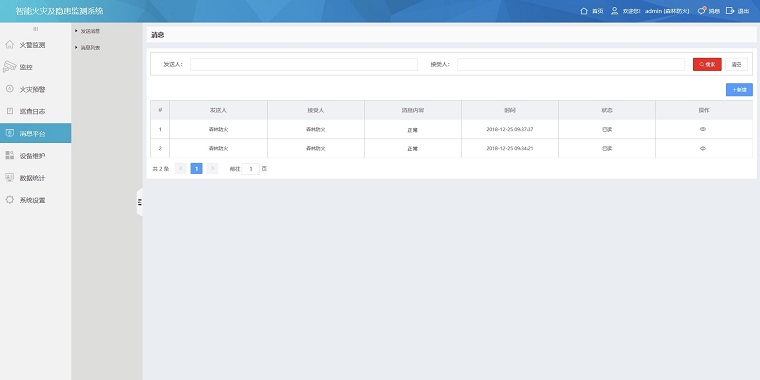Click the 数据统计 sidebar icon
The width and height of the screenshot is (760, 380).
pos(9,177)
